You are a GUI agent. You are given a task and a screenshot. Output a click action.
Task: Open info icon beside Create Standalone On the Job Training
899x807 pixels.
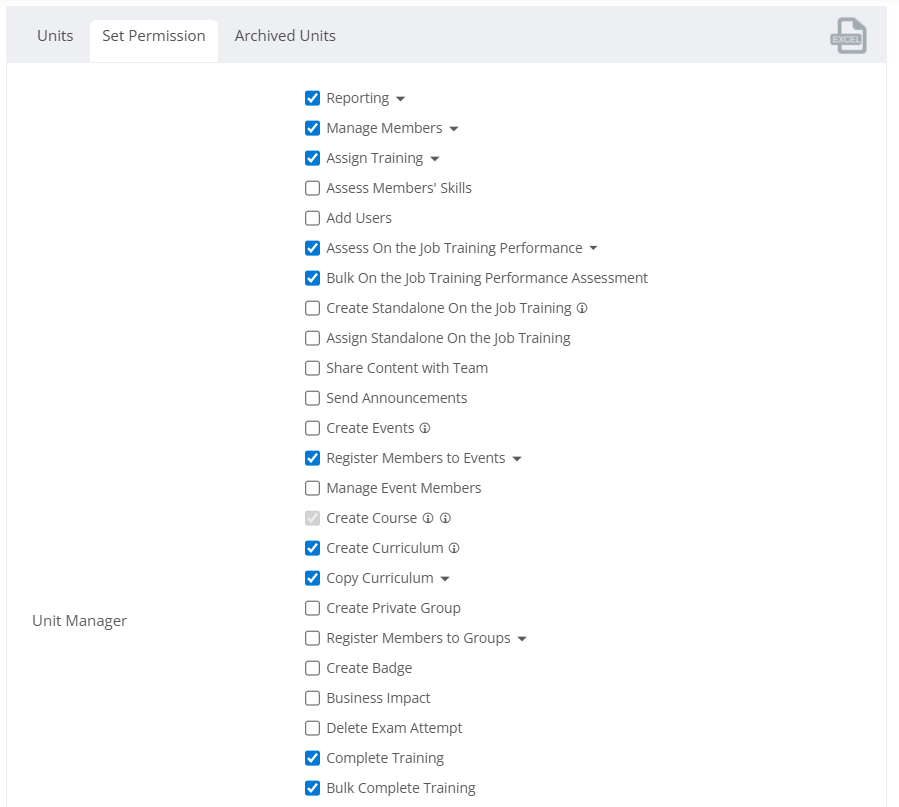(582, 308)
